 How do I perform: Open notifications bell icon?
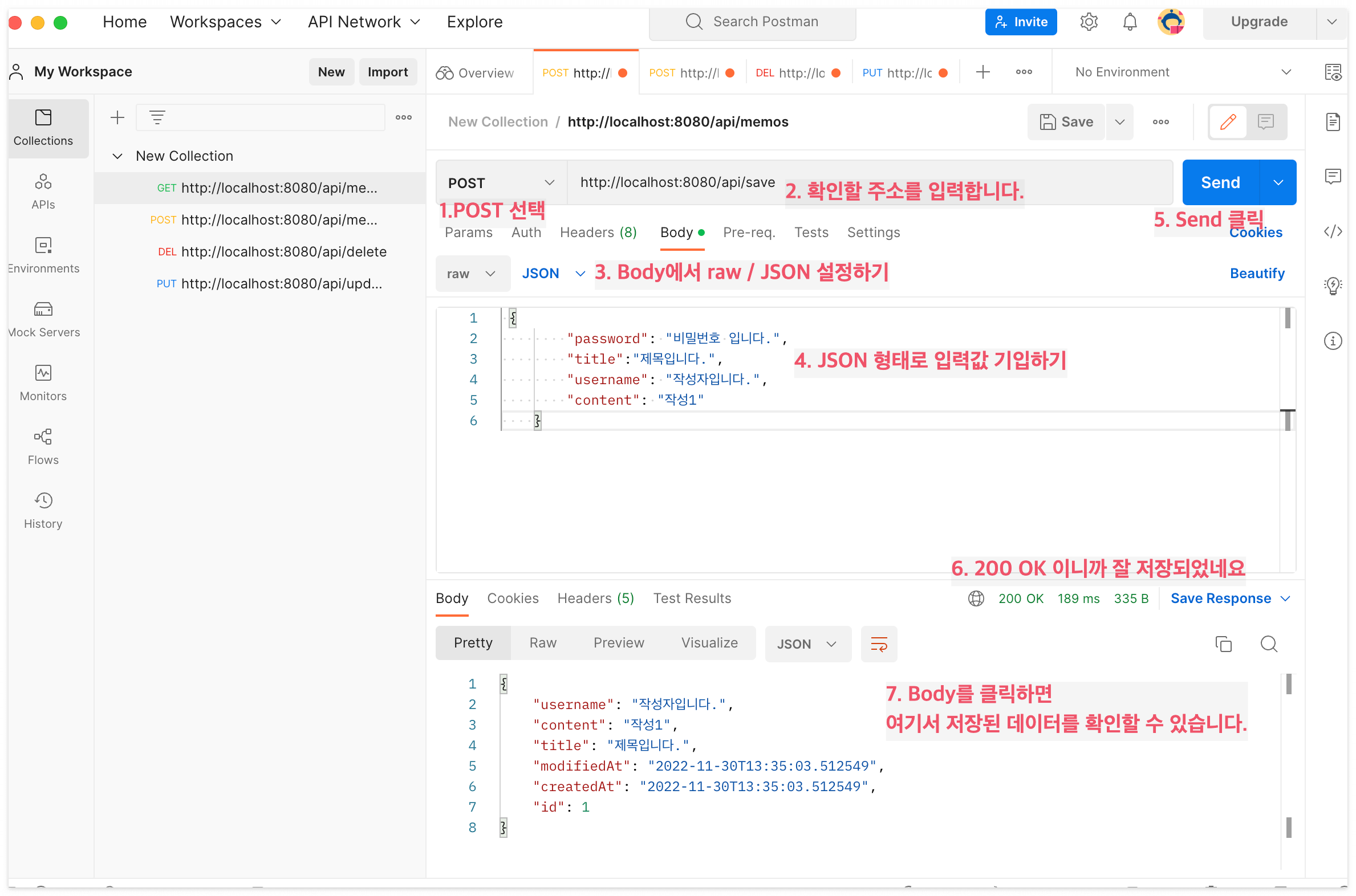point(1130,22)
